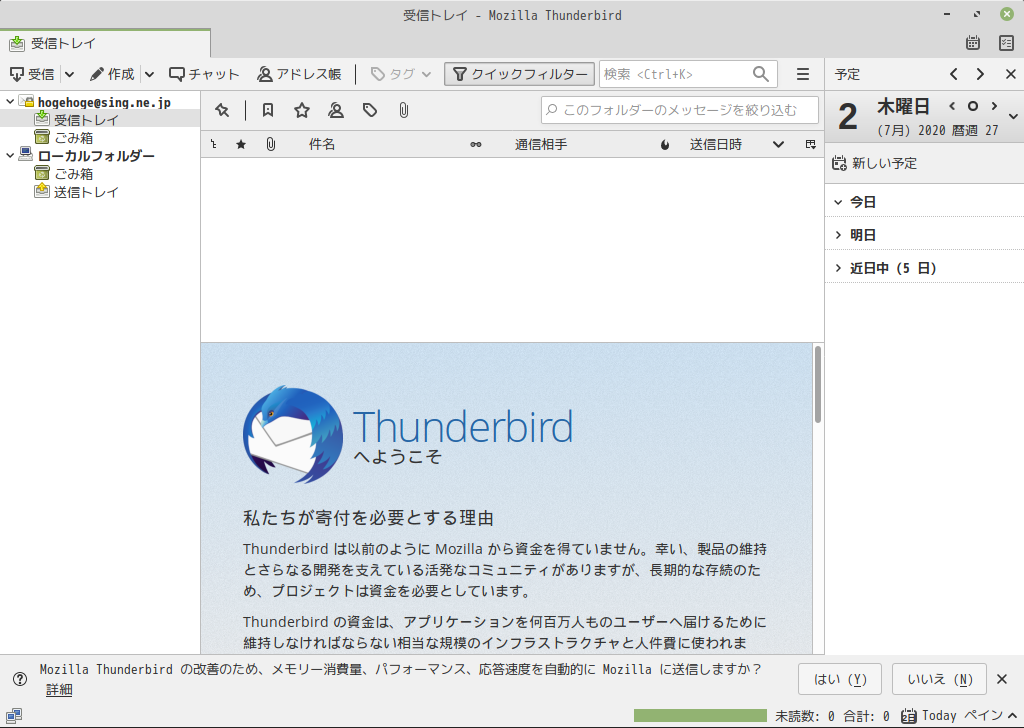Collapse the 今日 section

pyautogui.click(x=838, y=202)
